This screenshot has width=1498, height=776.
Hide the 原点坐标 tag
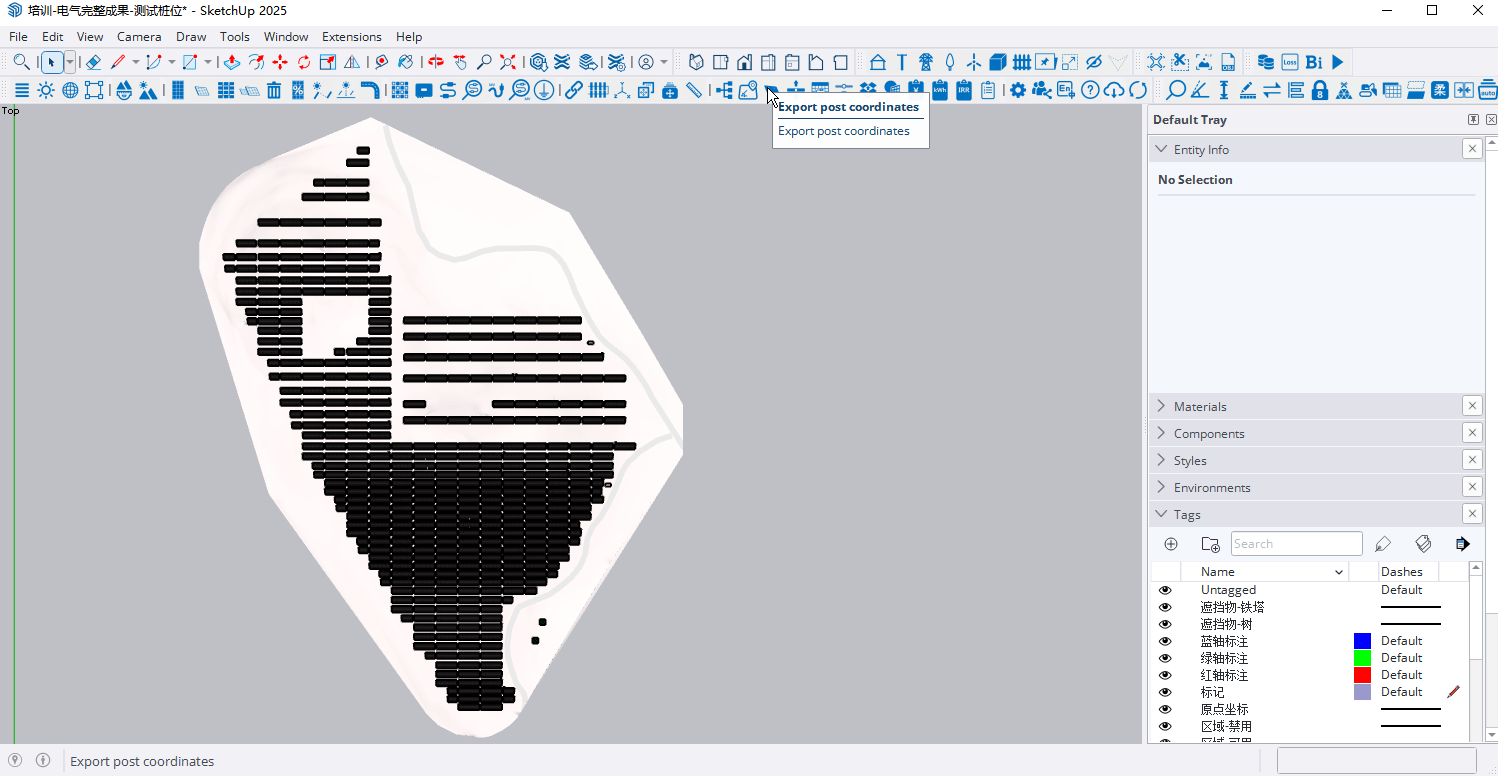[x=1165, y=709]
